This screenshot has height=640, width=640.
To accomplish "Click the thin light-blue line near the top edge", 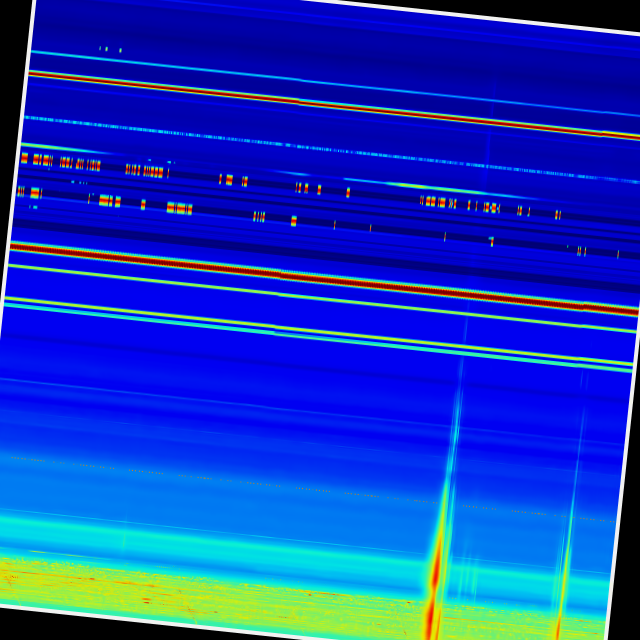I will (300, 79).
